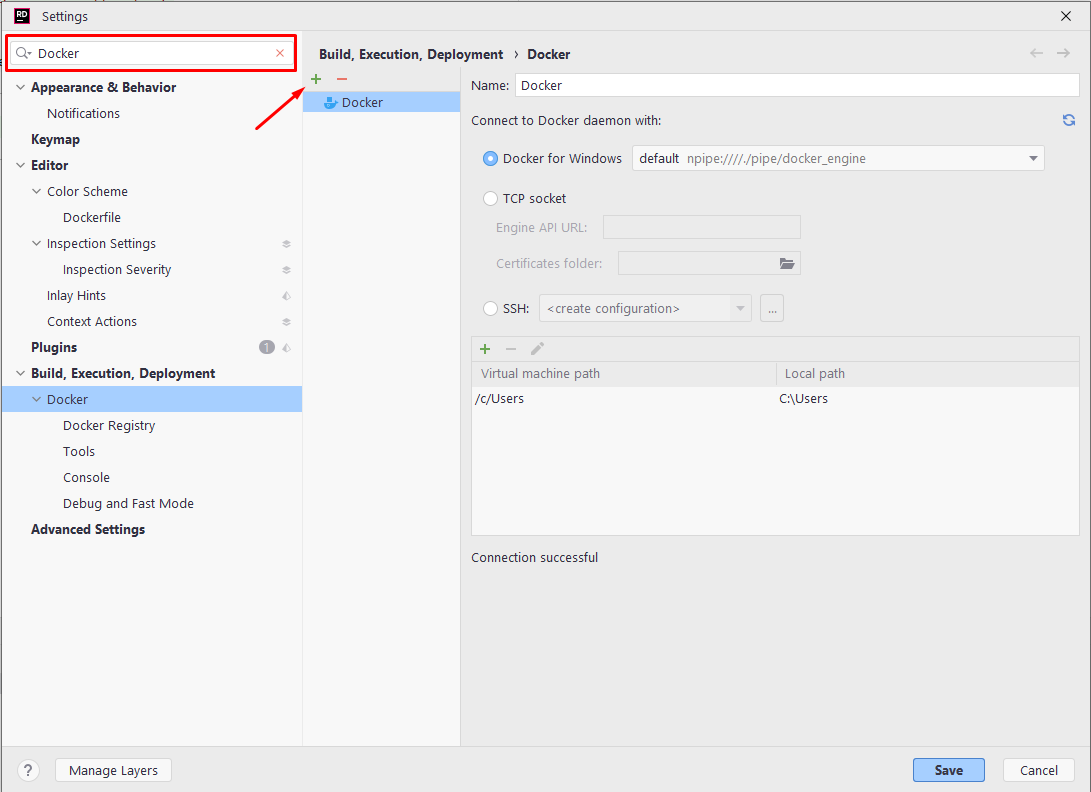
Task: Add a new Docker configuration with plus icon
Action: (316, 79)
